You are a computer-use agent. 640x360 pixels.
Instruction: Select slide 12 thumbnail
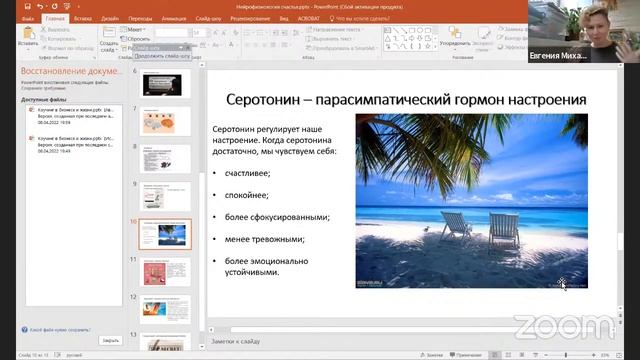(x=165, y=309)
